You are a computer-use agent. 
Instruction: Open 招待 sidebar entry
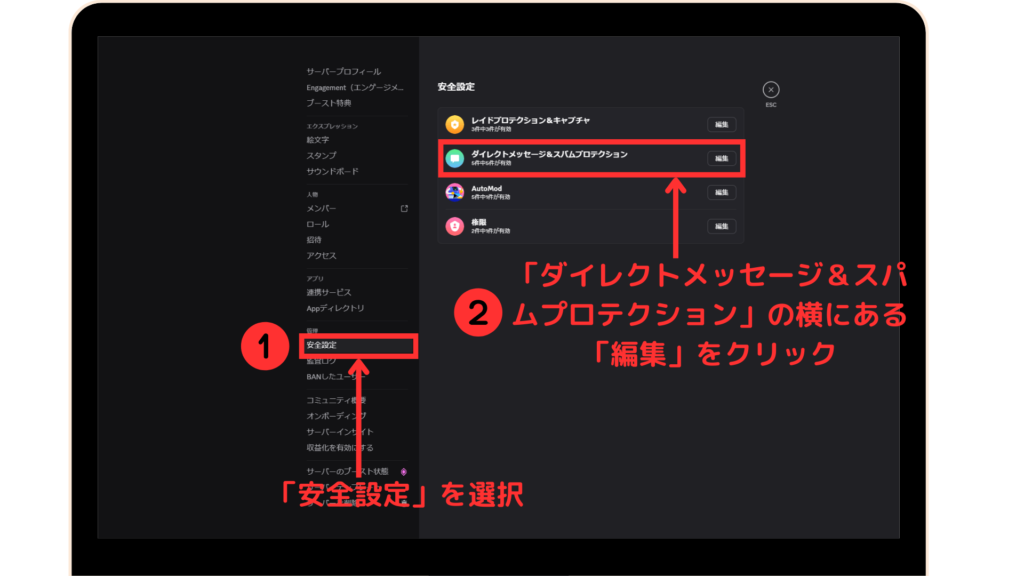pos(314,240)
